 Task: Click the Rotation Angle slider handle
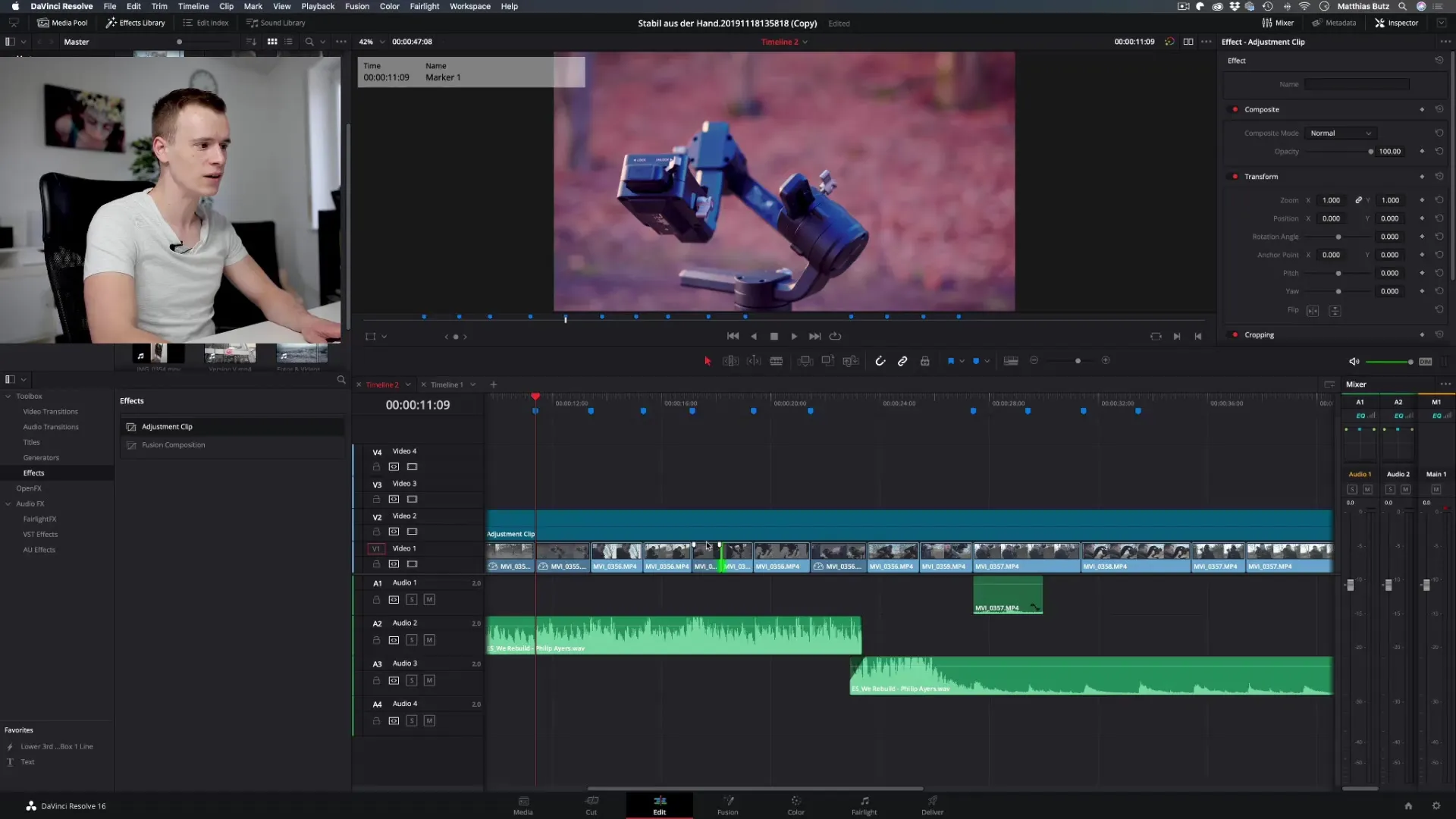point(1338,237)
